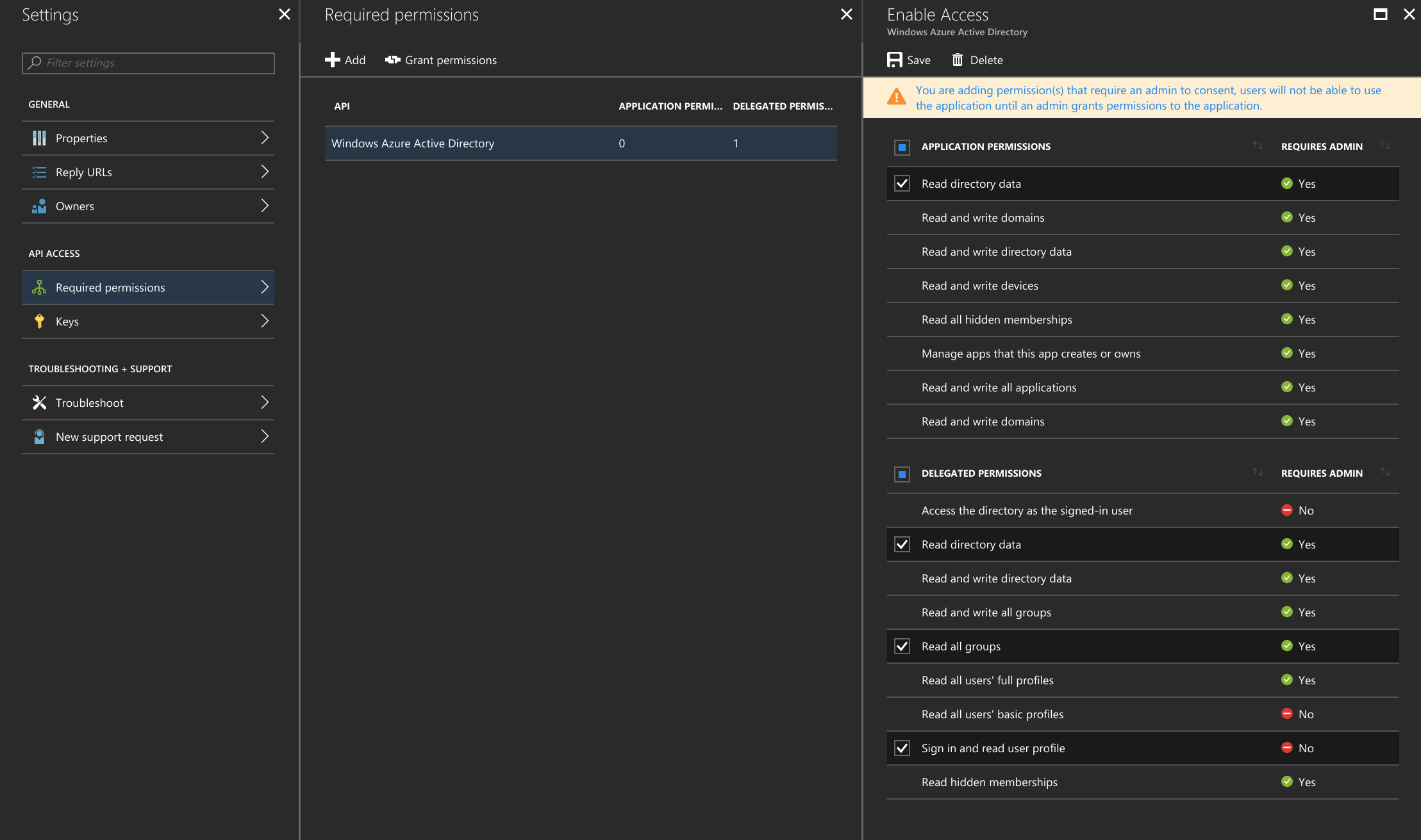The height and width of the screenshot is (840, 1421).
Task: Click the Add plus icon
Action: click(332, 60)
